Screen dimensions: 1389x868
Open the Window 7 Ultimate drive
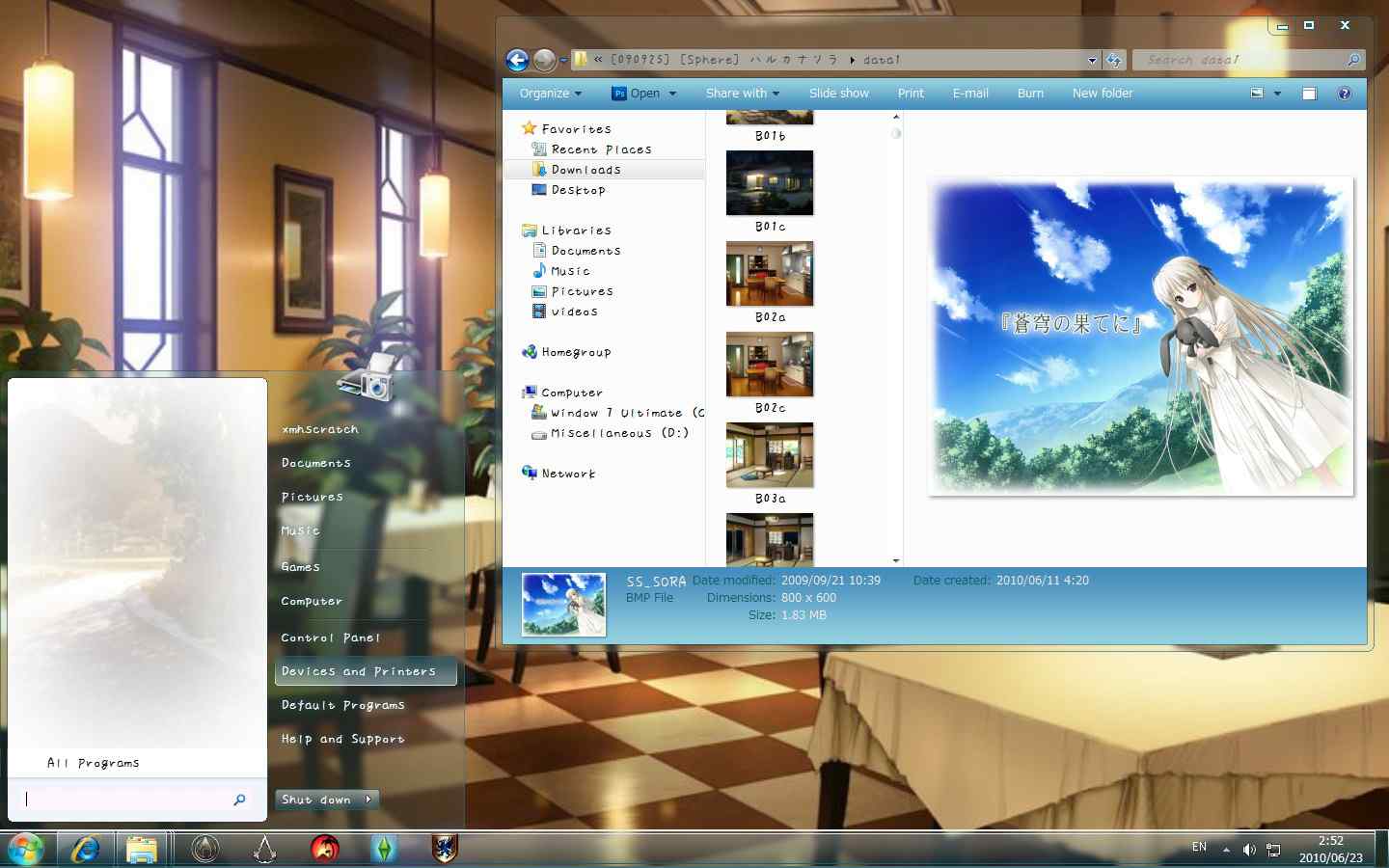(617, 413)
